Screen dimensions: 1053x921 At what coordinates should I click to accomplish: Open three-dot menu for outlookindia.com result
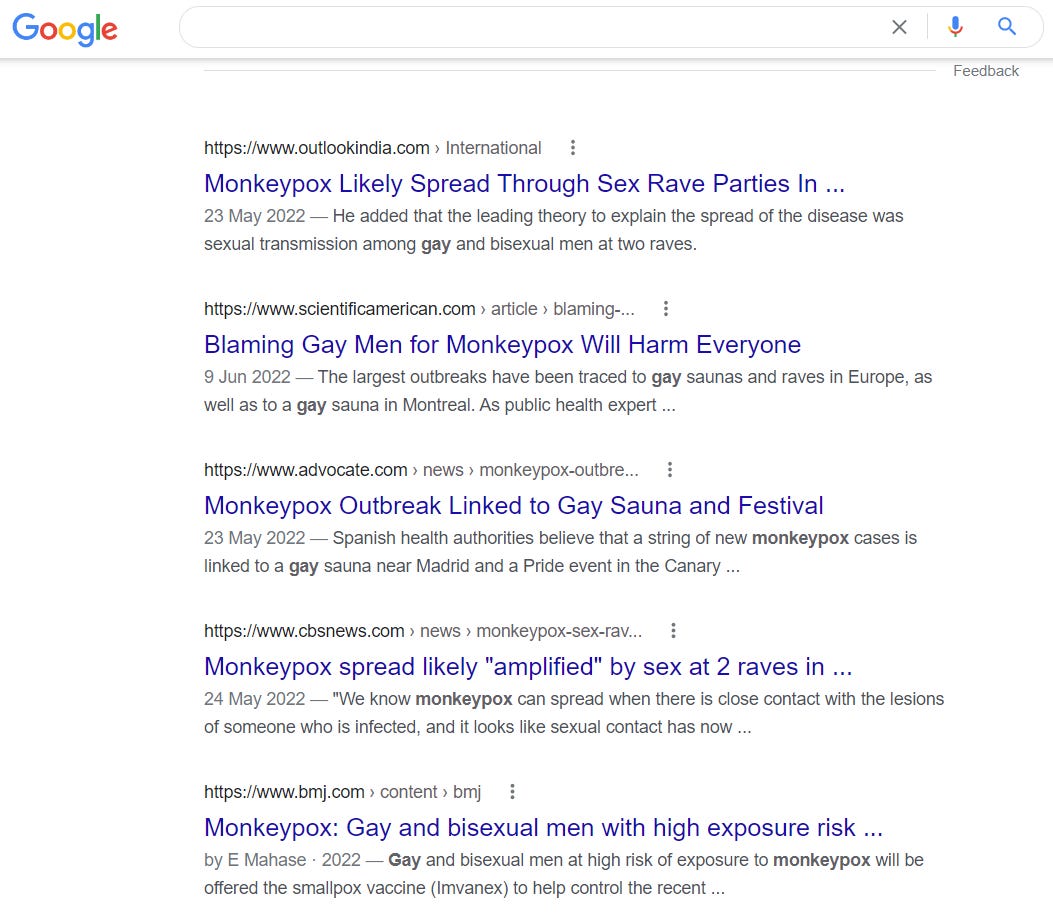point(573,148)
